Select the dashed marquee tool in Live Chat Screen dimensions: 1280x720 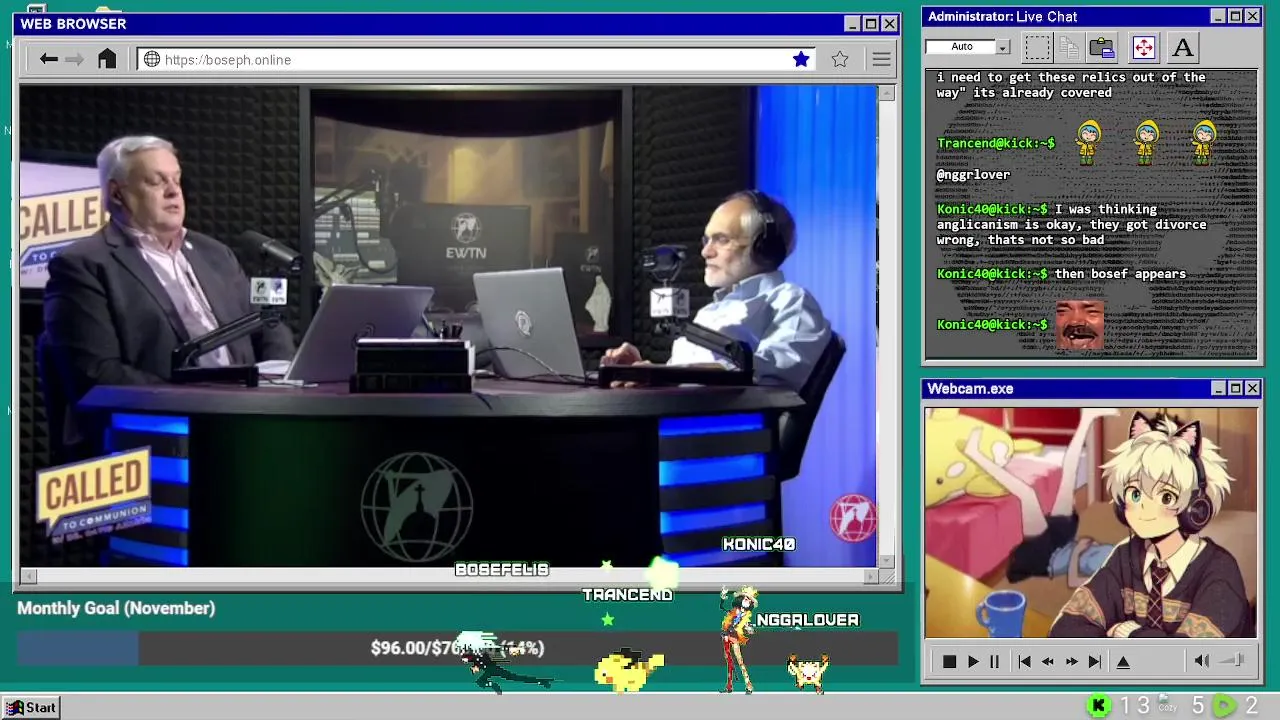coord(1037,47)
